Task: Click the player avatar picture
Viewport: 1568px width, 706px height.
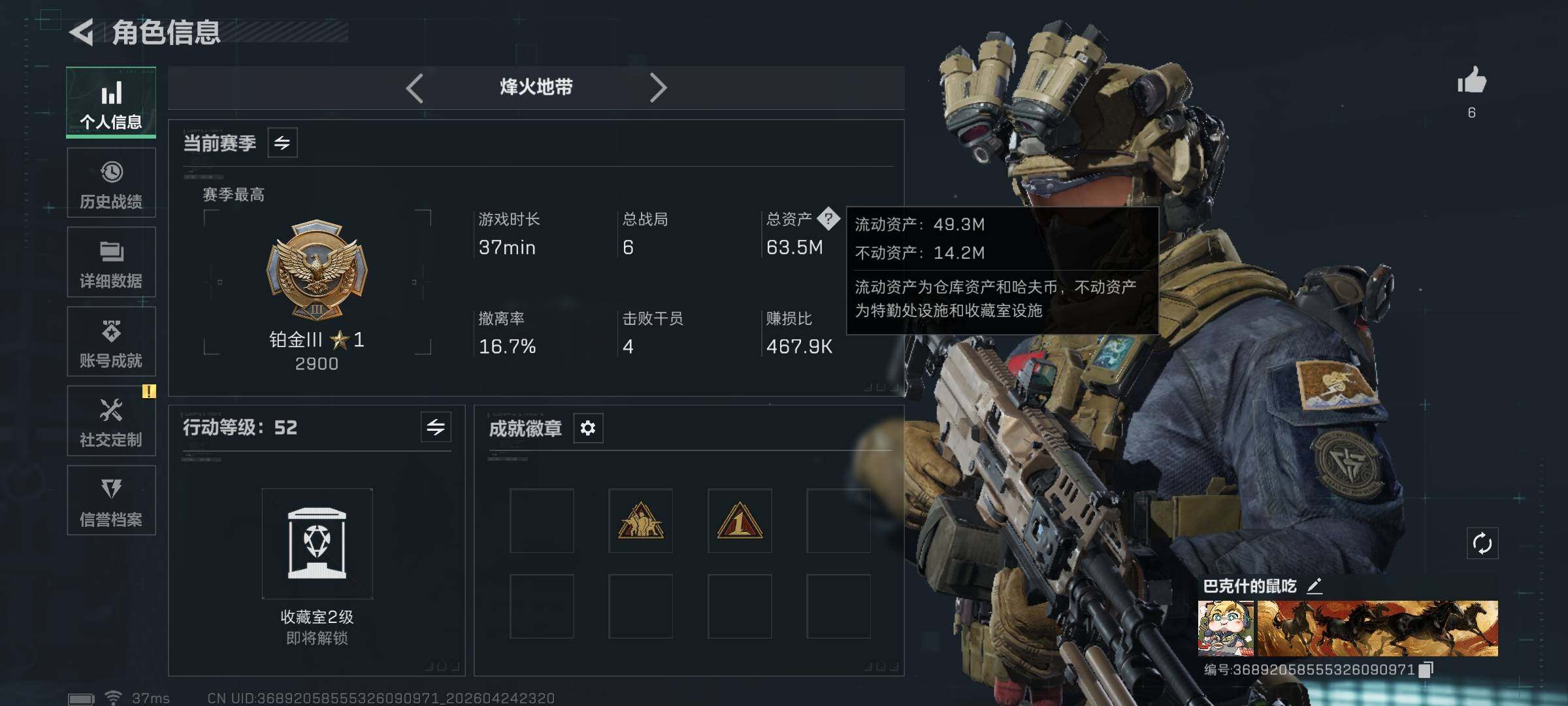Action: (x=1226, y=628)
